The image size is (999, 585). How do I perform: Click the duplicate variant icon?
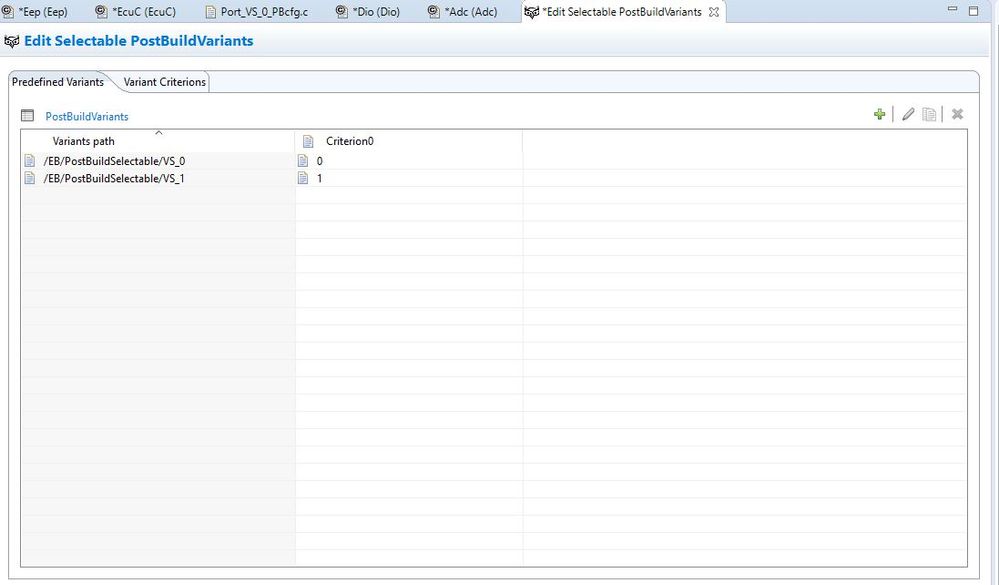(x=930, y=115)
